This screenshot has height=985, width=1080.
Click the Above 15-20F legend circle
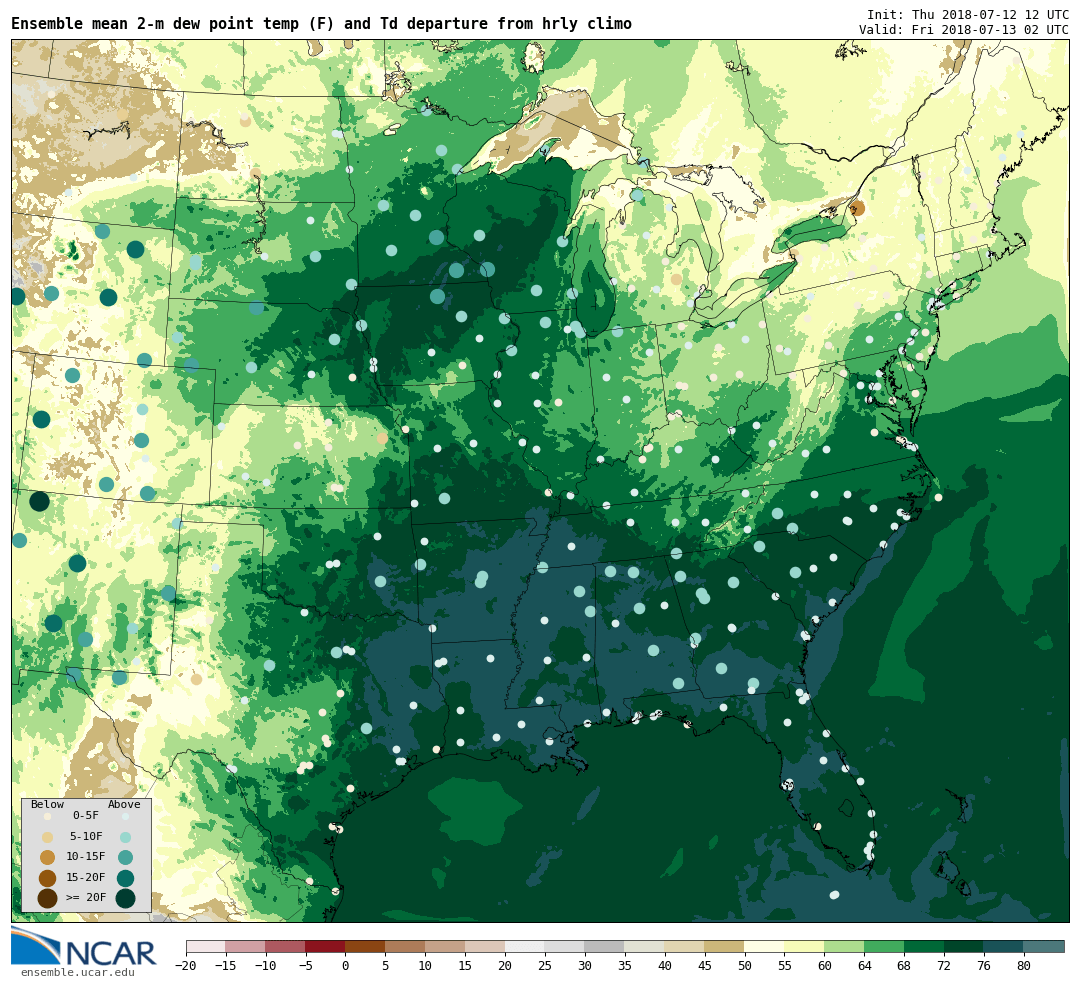(x=125, y=878)
